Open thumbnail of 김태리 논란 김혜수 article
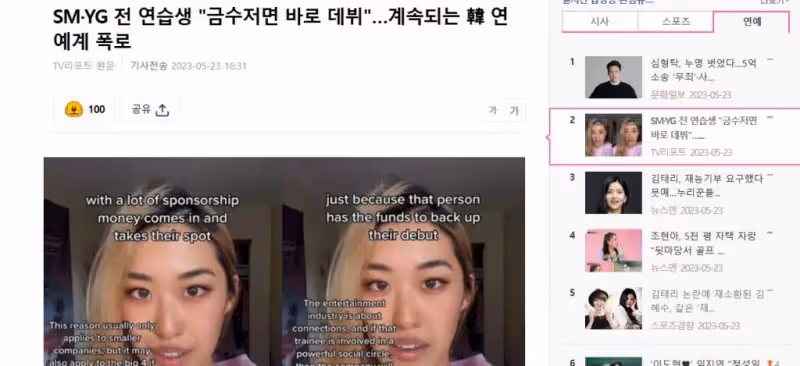The image size is (800, 366). [x=613, y=308]
